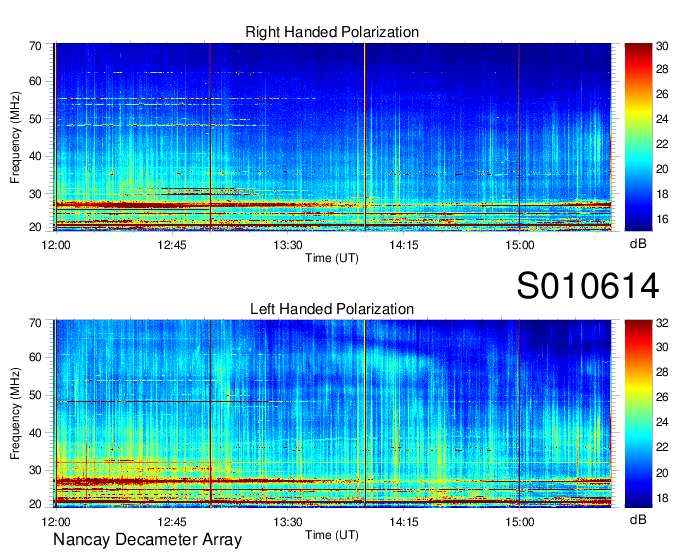Click inside the Right Handed Polarization spectrogram
Viewport: 680px width, 552px height.
pos(332,137)
